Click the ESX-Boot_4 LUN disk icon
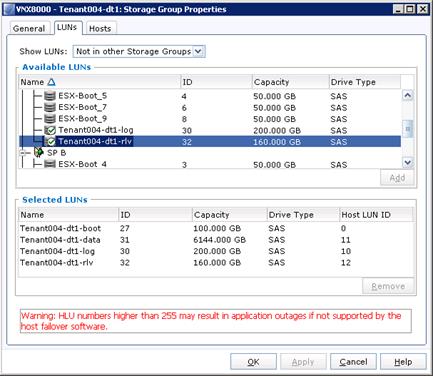 point(50,164)
